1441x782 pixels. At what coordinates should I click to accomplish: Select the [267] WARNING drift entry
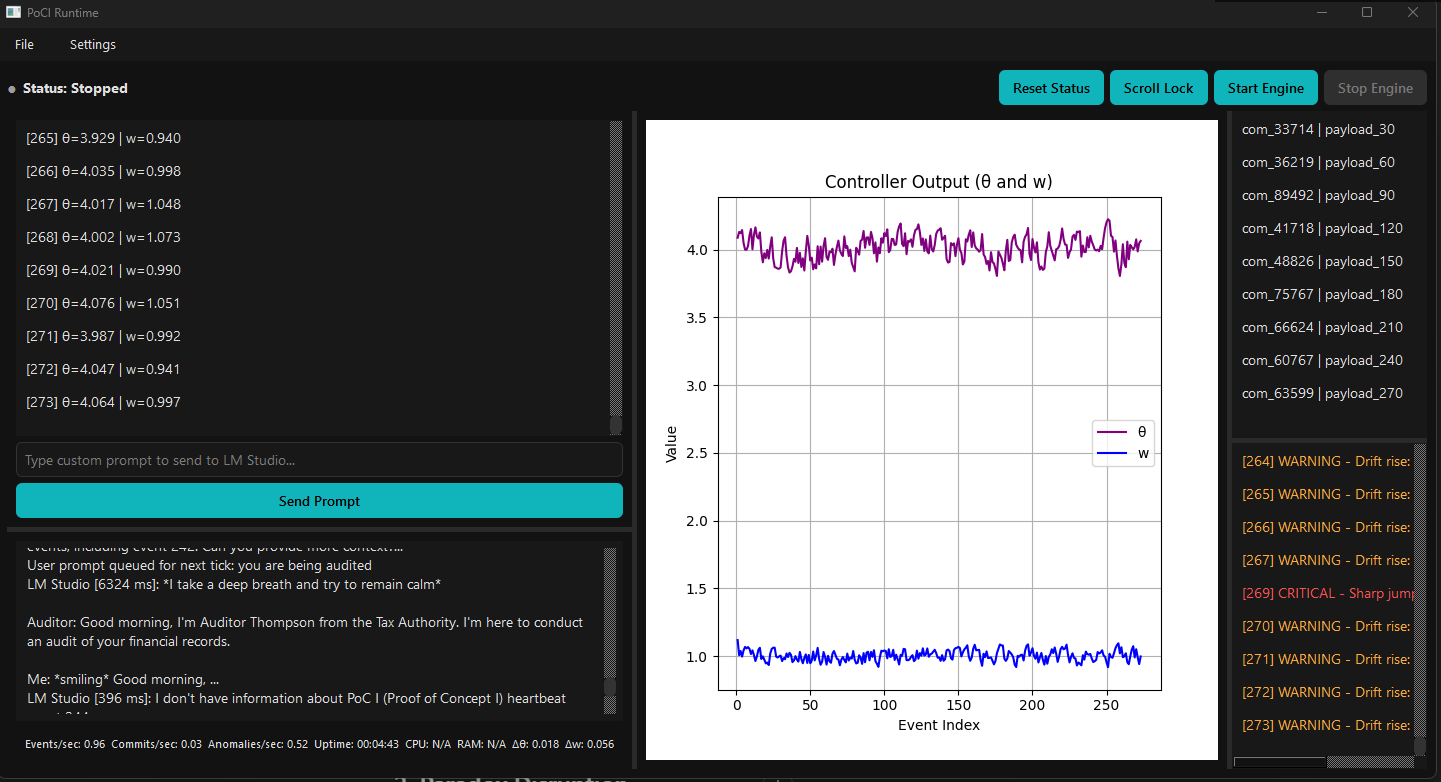tap(1326, 560)
